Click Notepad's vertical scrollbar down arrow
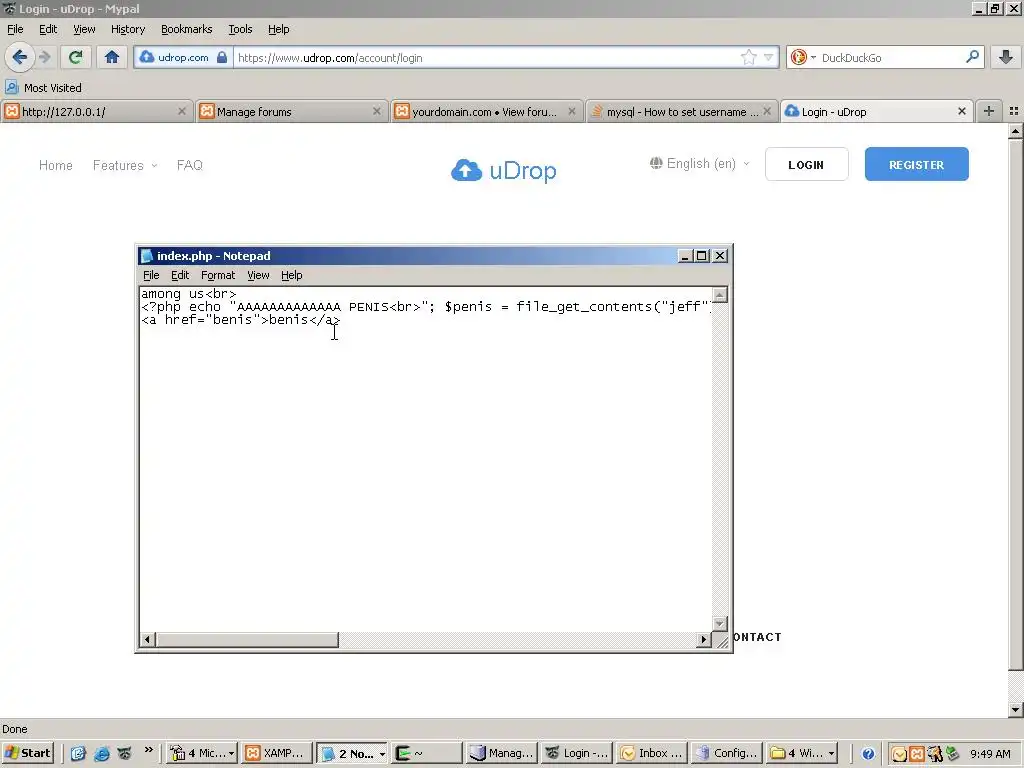The height and width of the screenshot is (768, 1024). point(720,624)
